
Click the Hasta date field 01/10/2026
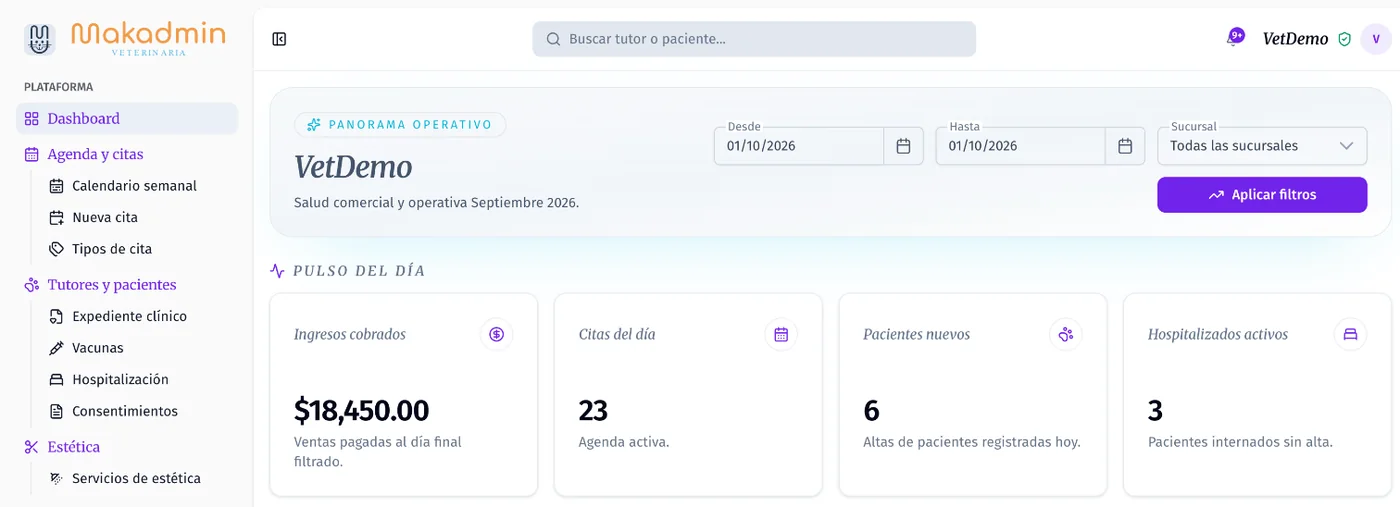pos(1021,146)
